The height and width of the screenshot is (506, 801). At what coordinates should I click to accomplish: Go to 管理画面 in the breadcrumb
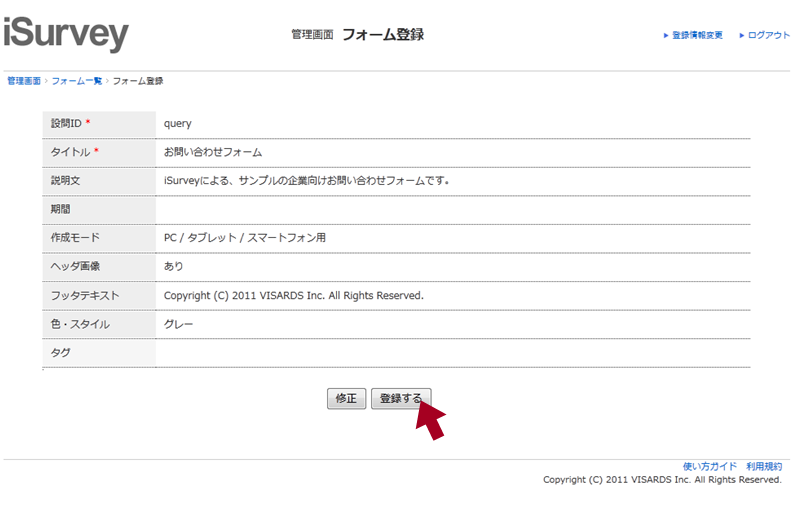[x=24, y=80]
